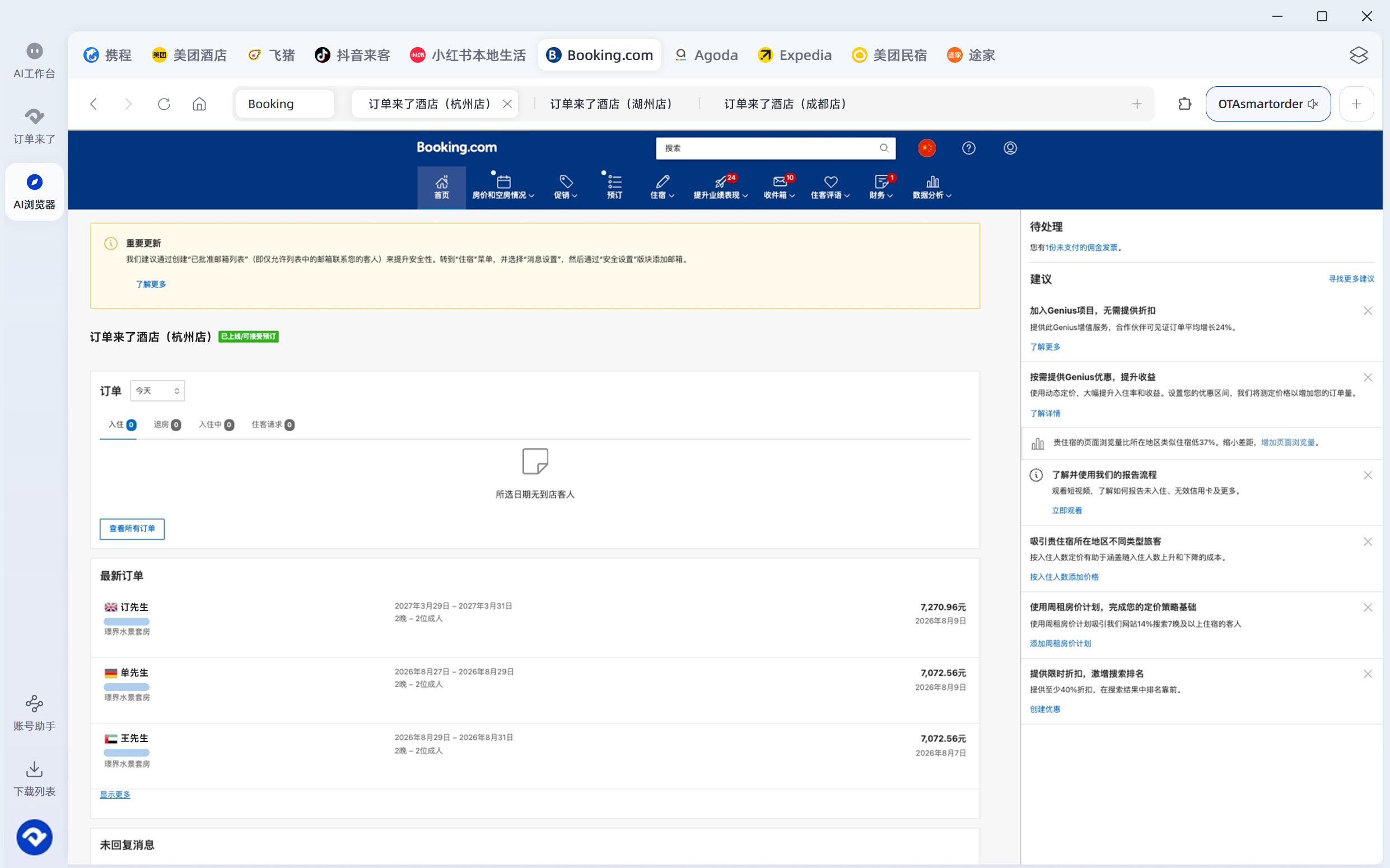Open the 王先生 order row

535,756
